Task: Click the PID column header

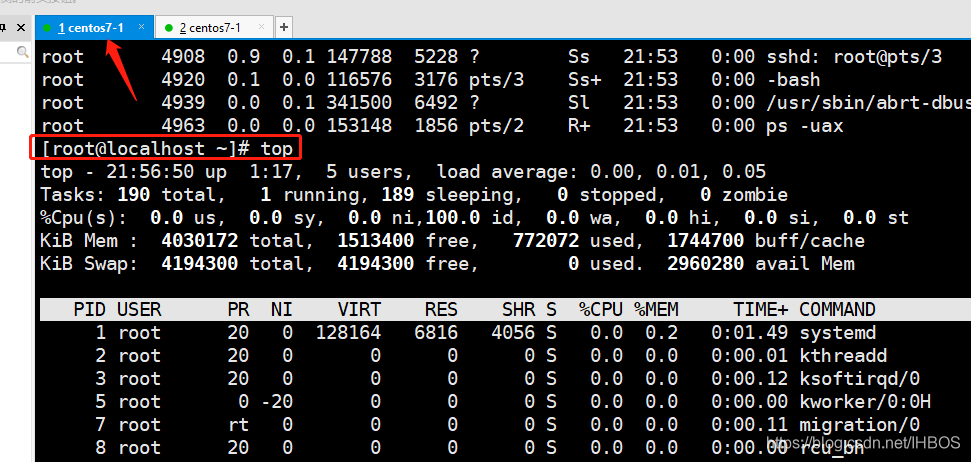Action: (90, 309)
